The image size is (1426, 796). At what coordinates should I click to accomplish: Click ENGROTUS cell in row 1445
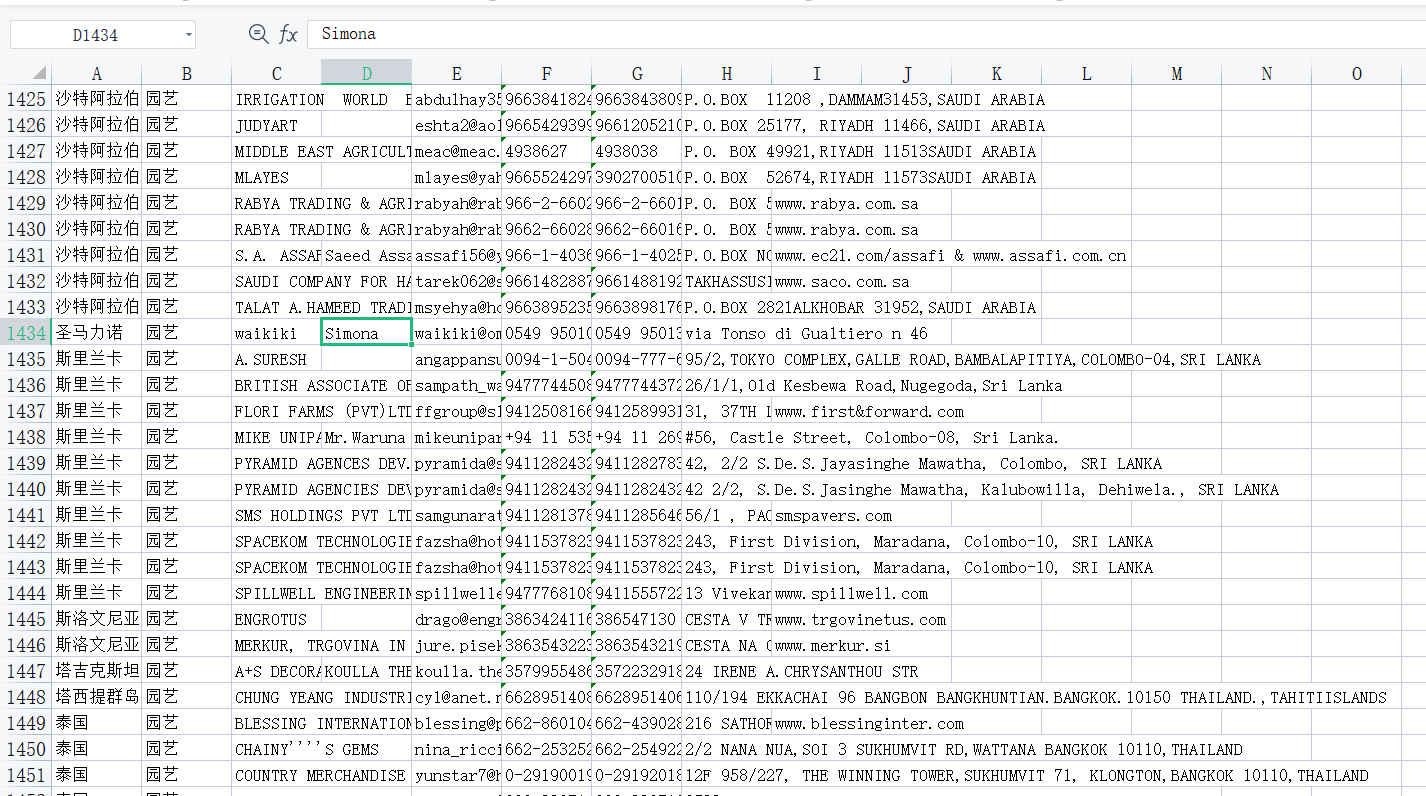pyautogui.click(x=277, y=619)
